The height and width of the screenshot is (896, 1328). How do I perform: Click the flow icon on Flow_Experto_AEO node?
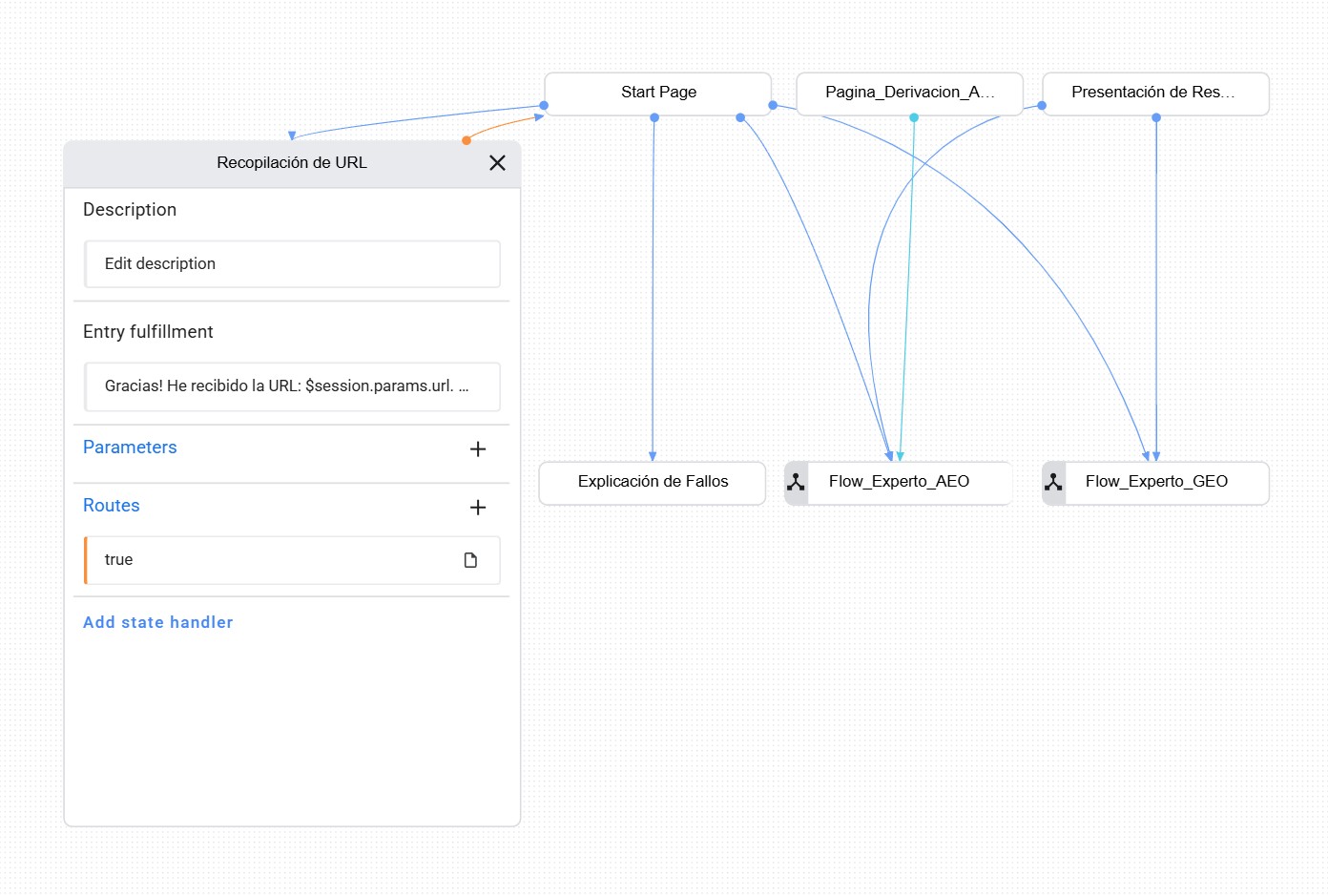point(797,483)
